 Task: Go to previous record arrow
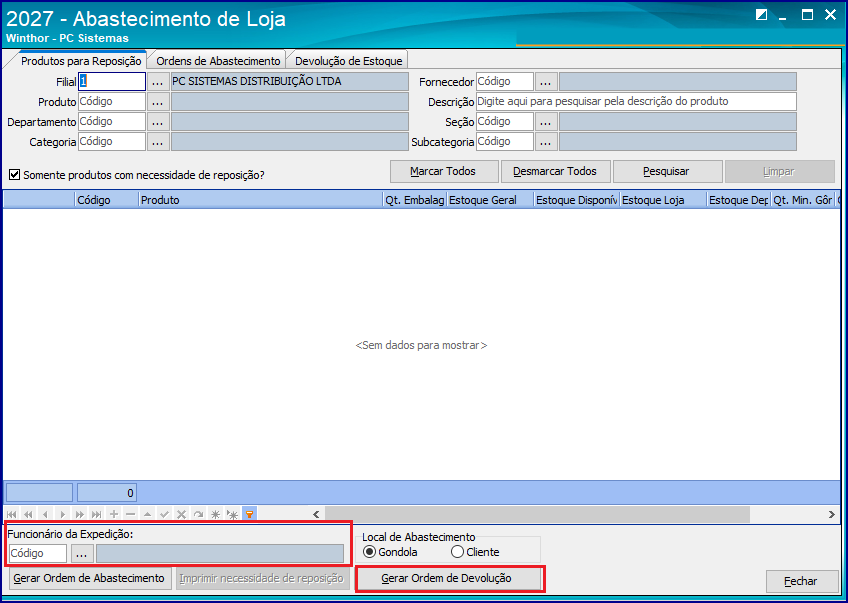coord(45,514)
